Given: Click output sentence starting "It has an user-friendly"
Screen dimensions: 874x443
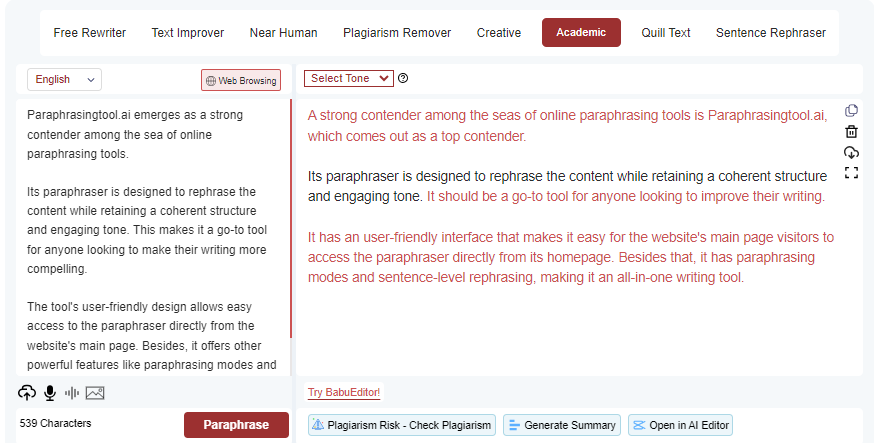Looking at the screenshot, I should click(x=571, y=247).
